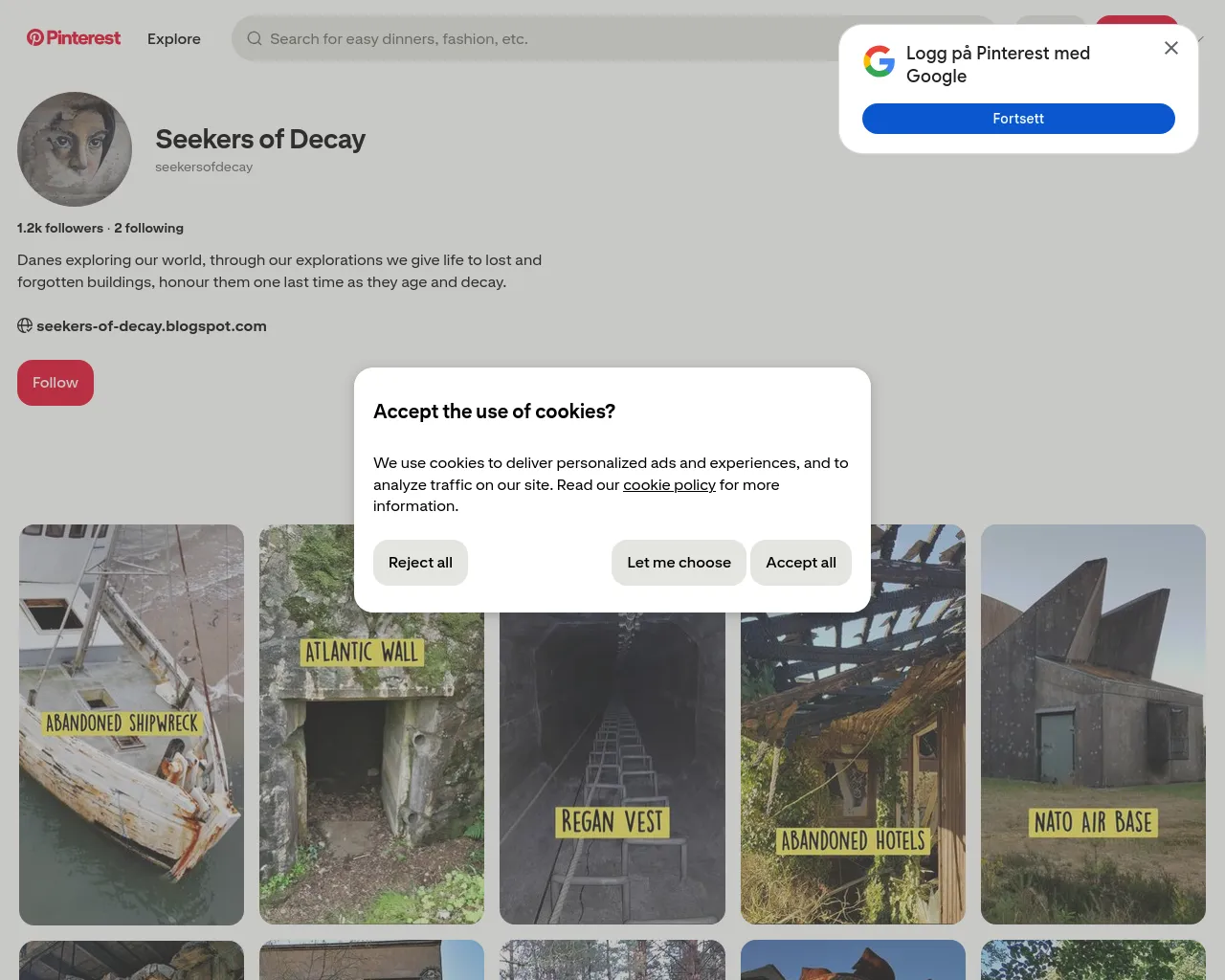View the 2 following list
The image size is (1225, 980).
click(148, 228)
